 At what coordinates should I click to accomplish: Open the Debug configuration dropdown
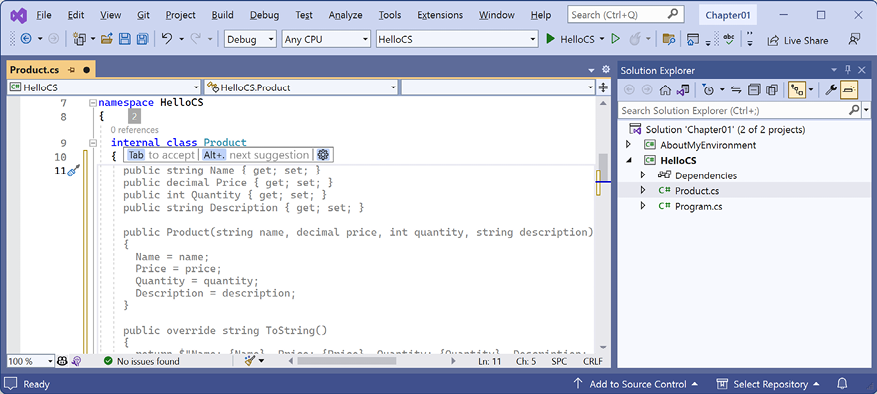point(250,39)
